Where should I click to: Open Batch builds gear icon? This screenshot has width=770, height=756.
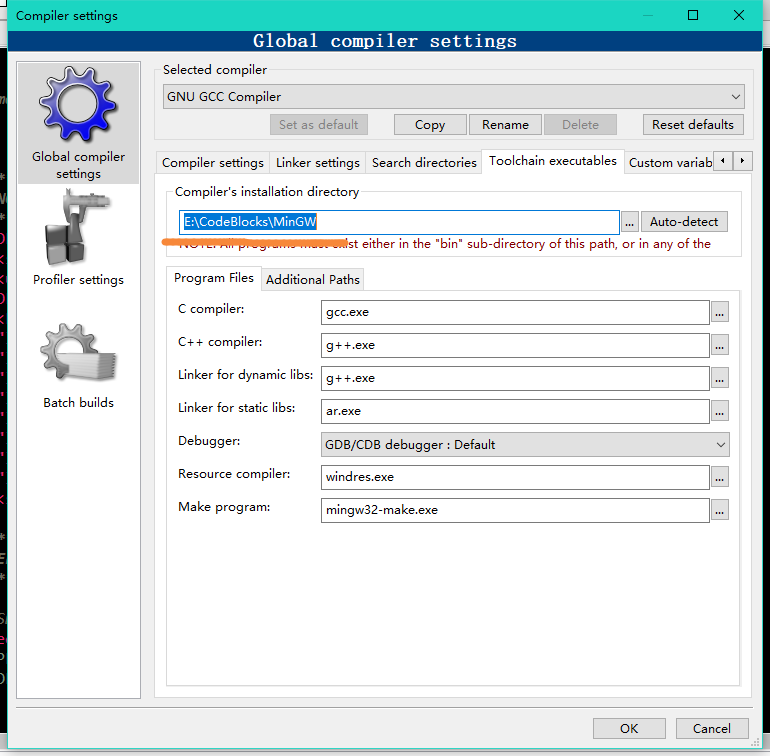coord(78,353)
